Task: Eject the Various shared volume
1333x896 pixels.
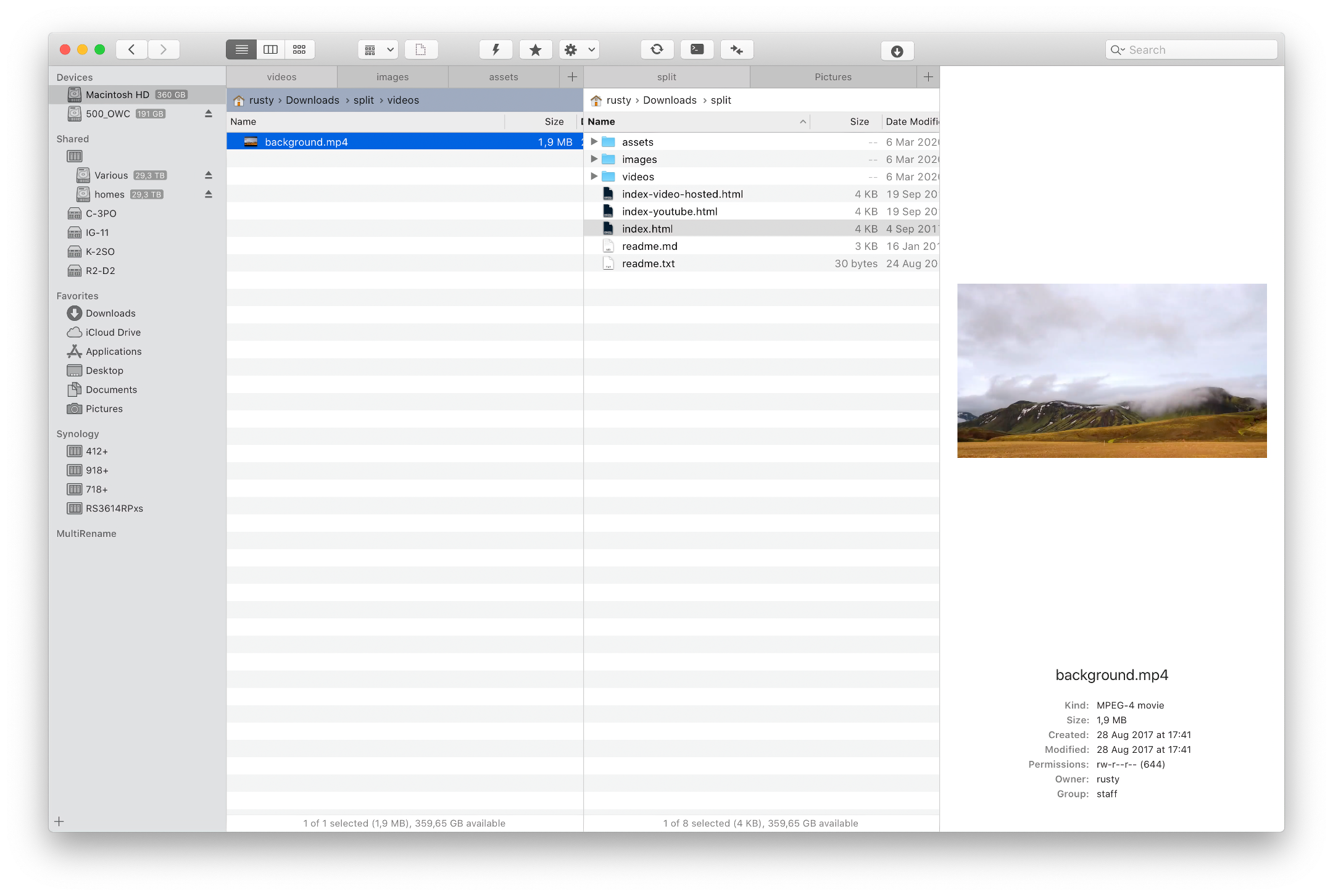Action: coord(209,175)
